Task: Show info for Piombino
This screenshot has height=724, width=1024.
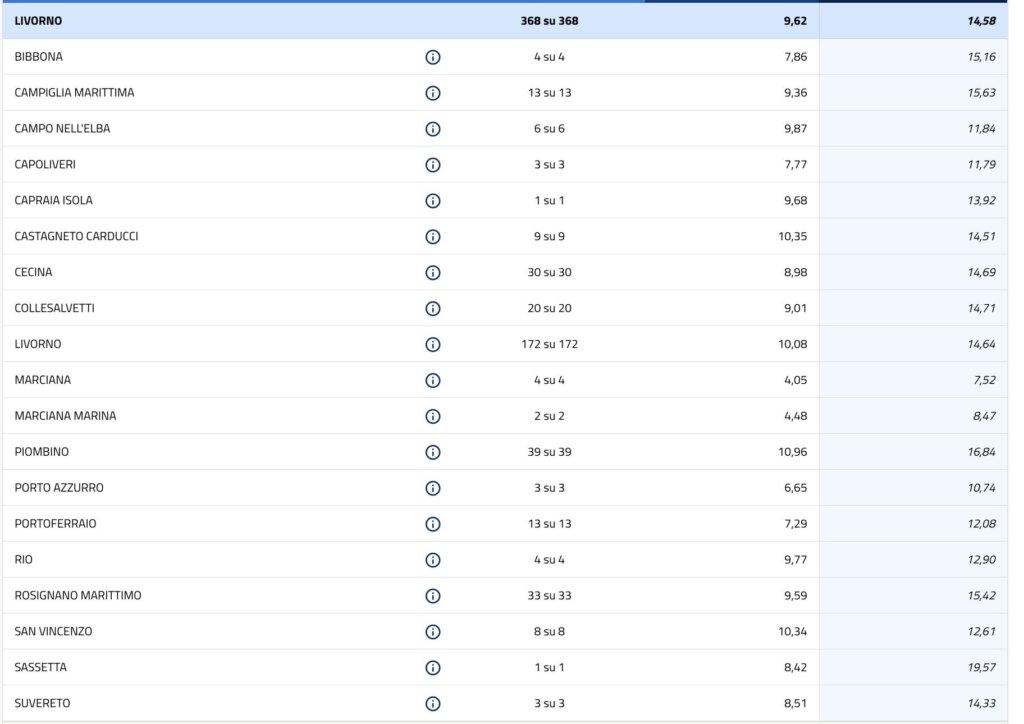Action: pyautogui.click(x=433, y=452)
